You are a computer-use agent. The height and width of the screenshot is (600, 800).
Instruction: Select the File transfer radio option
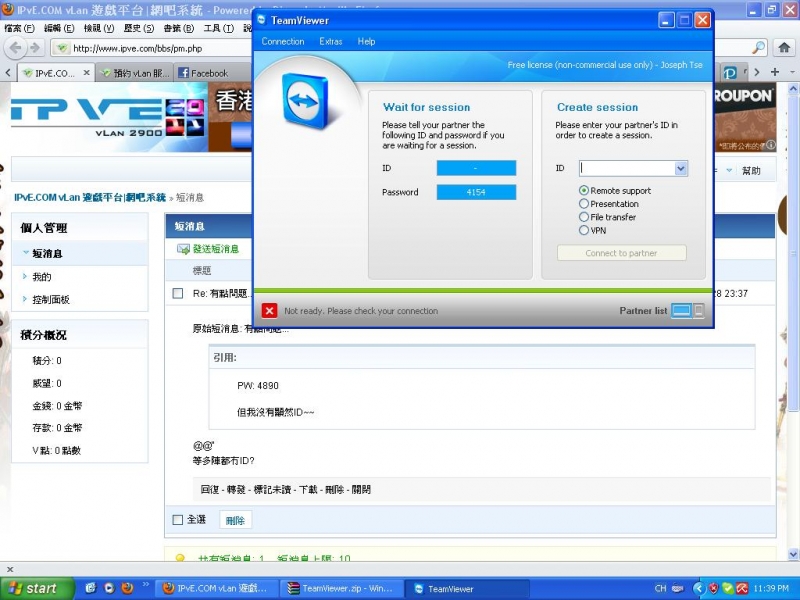584,217
